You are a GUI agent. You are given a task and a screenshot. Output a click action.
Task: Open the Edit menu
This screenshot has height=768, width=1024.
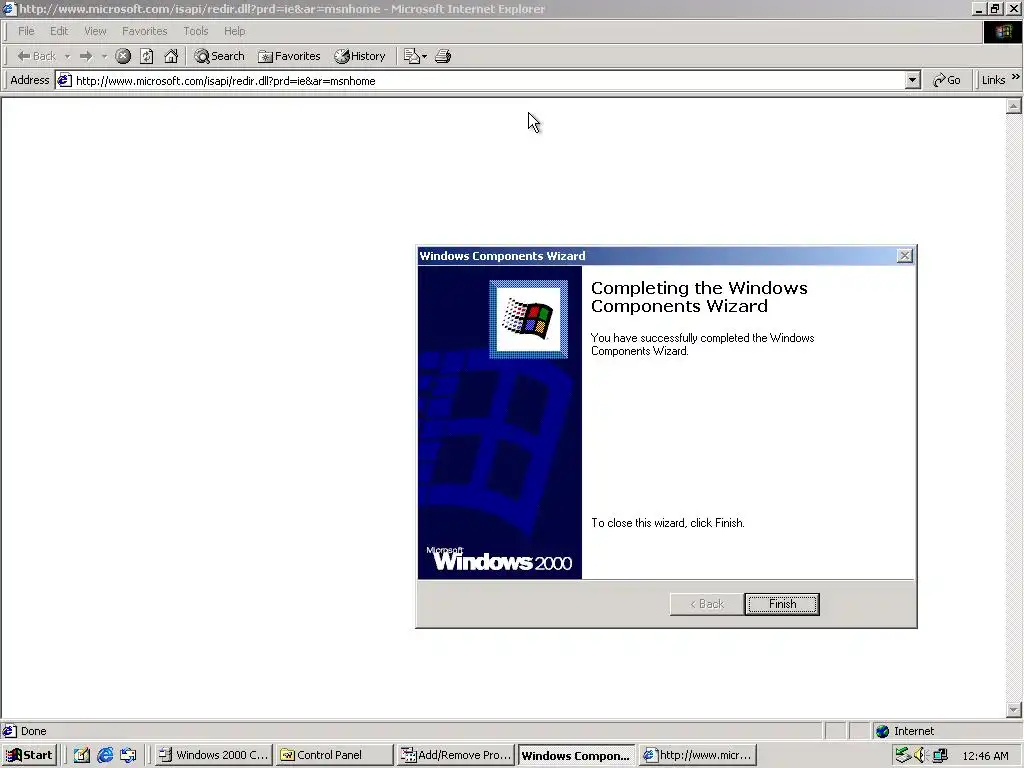(x=59, y=31)
